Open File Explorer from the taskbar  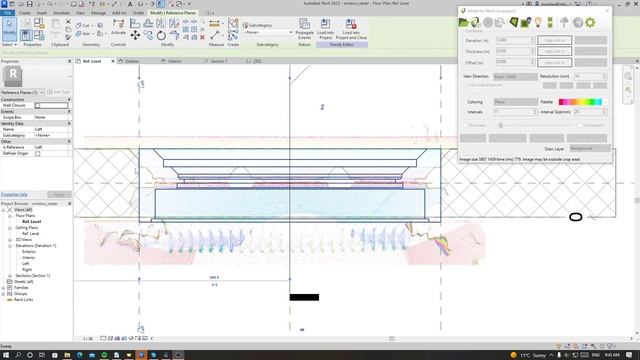coord(67,355)
